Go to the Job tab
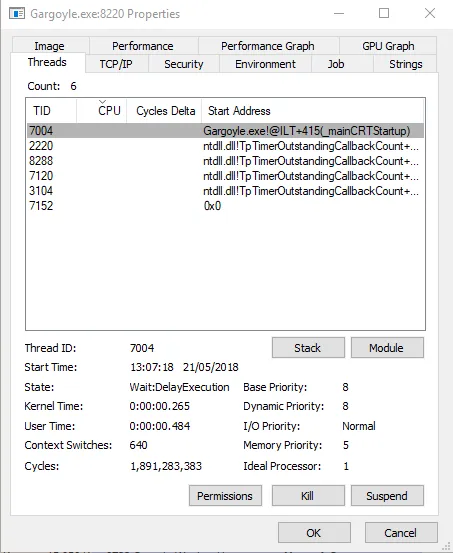Image resolution: width=453 pixels, height=553 pixels. coord(342,64)
